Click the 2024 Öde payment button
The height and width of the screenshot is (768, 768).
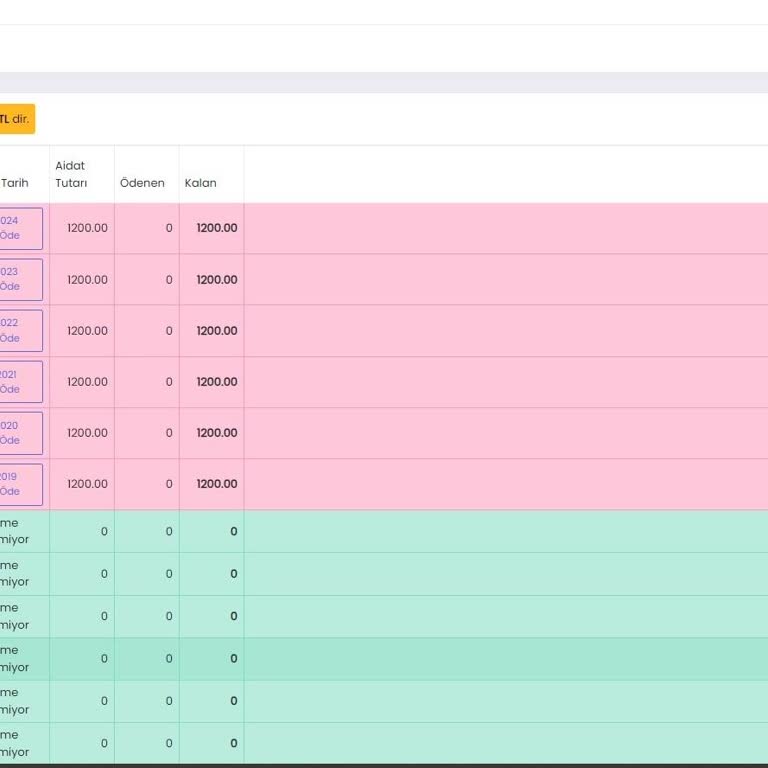(20, 228)
